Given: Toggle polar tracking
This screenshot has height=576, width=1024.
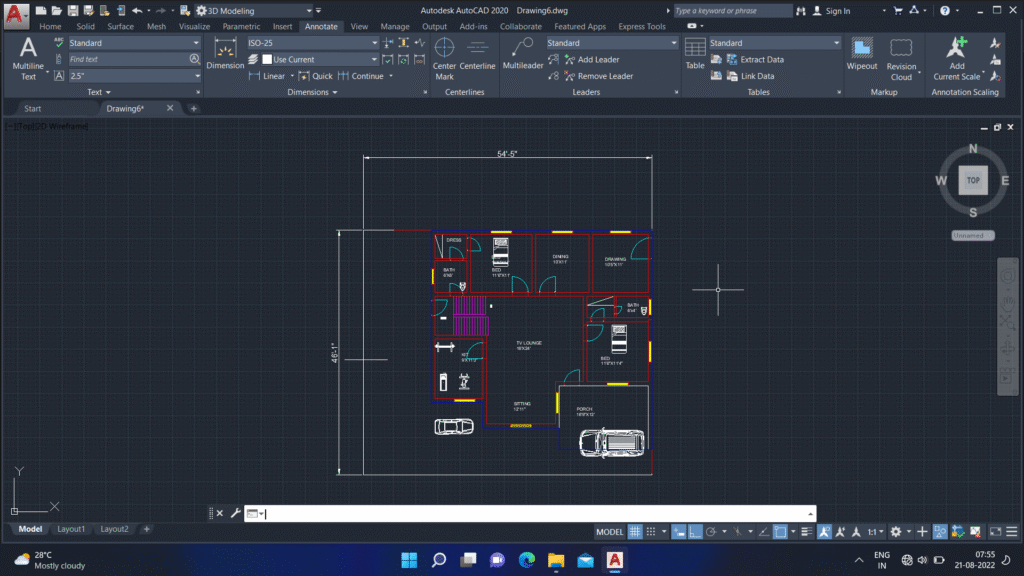Looking at the screenshot, I should [x=711, y=532].
